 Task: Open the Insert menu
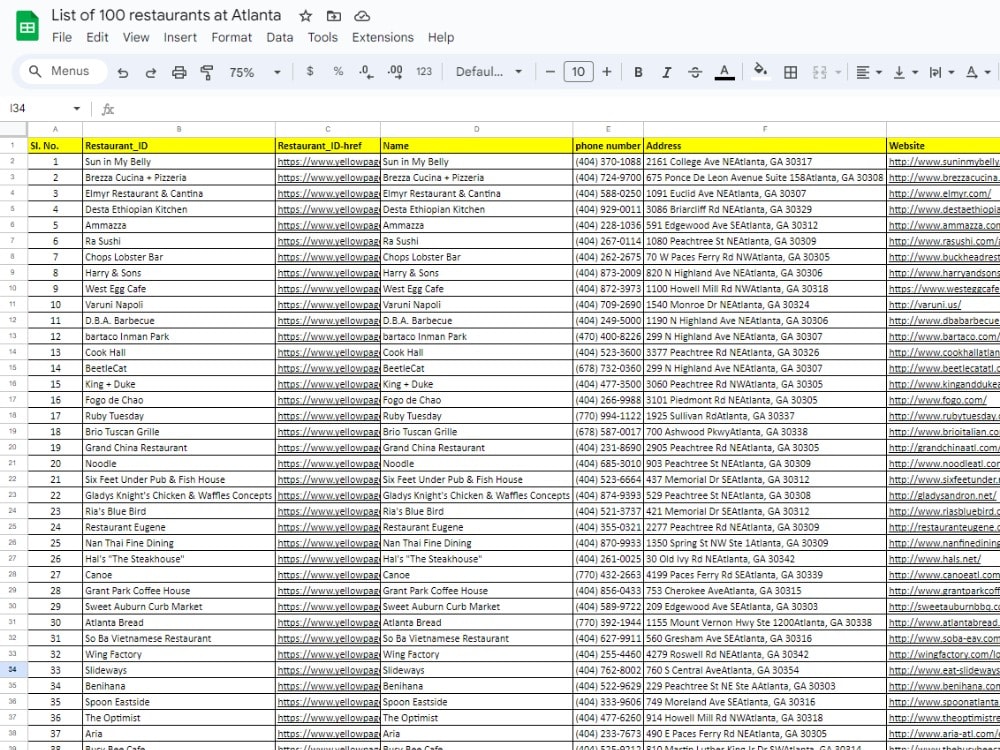180,38
